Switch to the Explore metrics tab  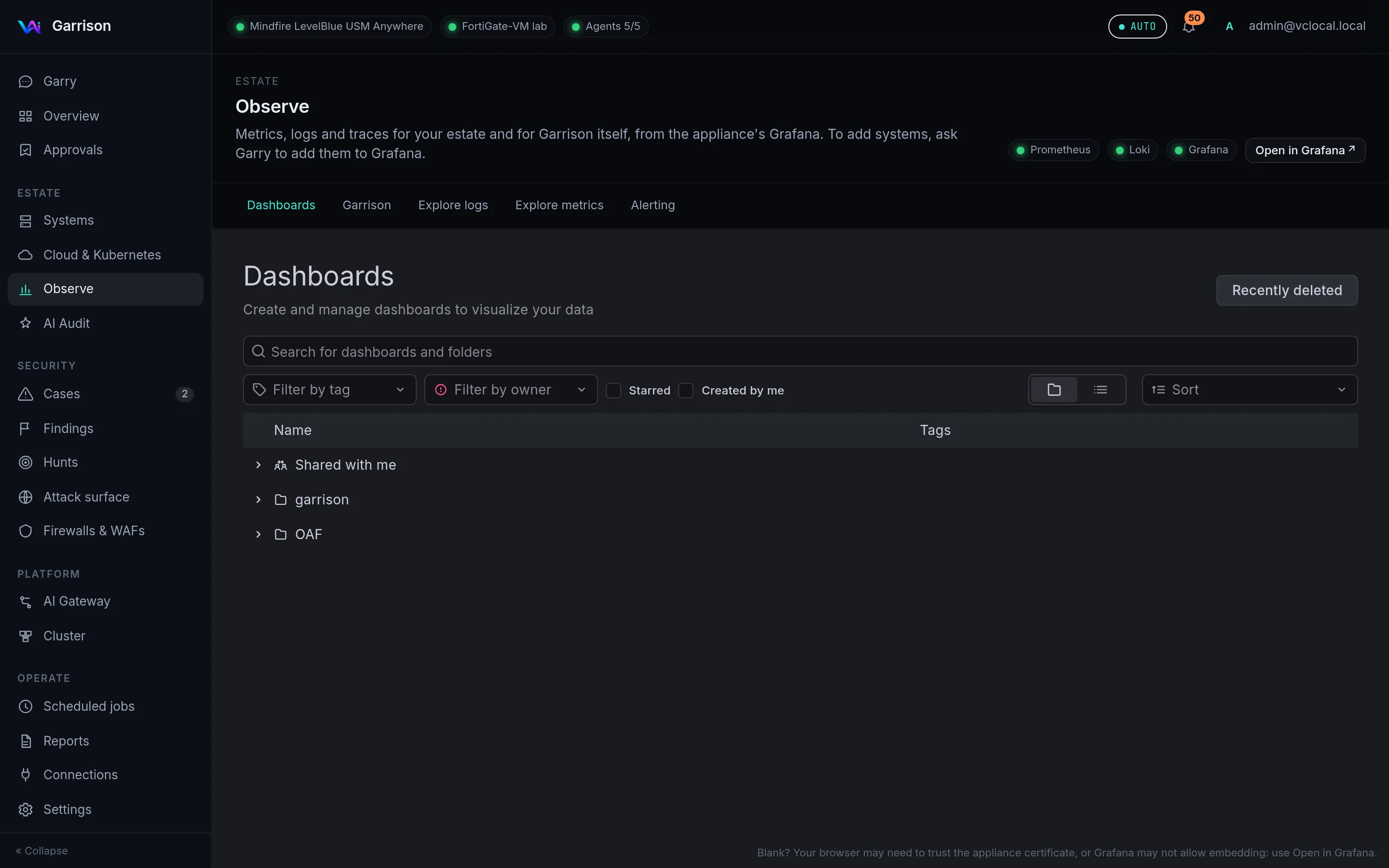pos(559,205)
